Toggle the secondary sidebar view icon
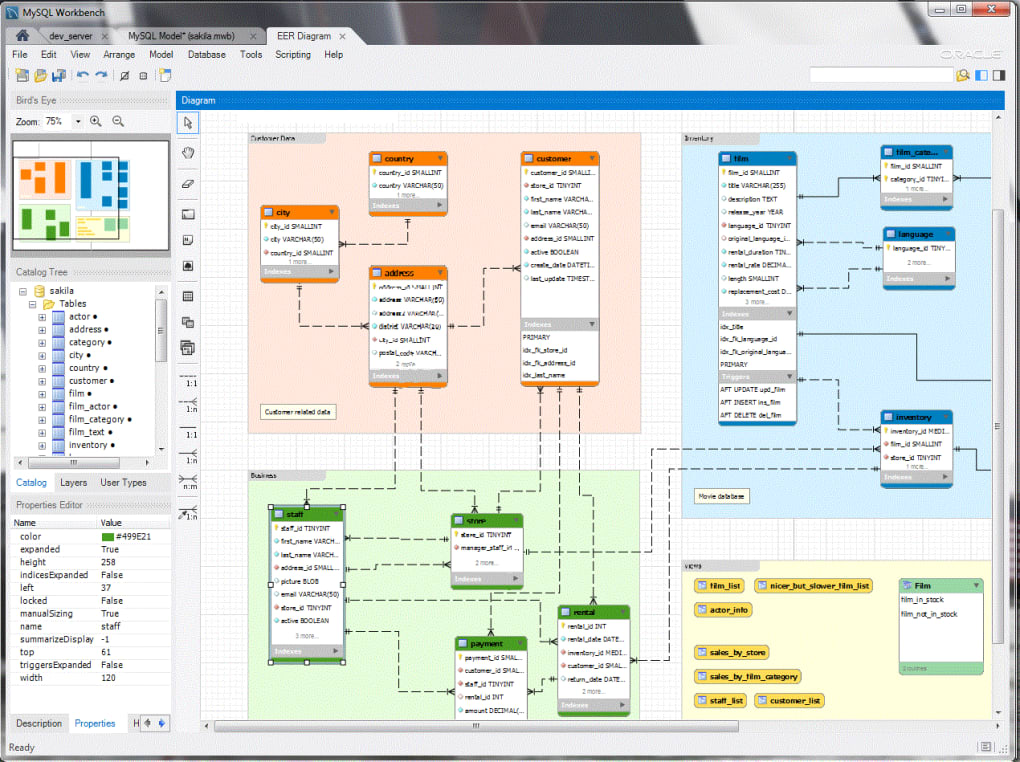The image size is (1020, 762). pyautogui.click(x=998, y=75)
